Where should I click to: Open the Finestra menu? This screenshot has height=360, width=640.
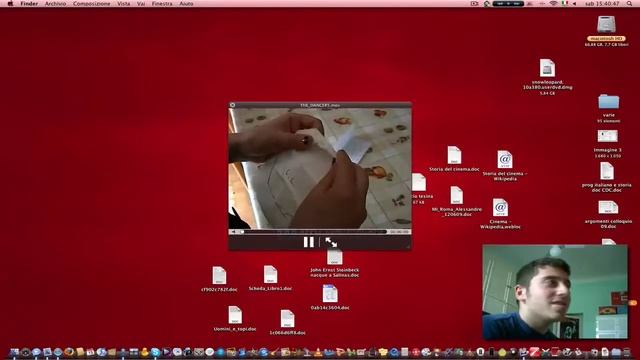(162, 4)
